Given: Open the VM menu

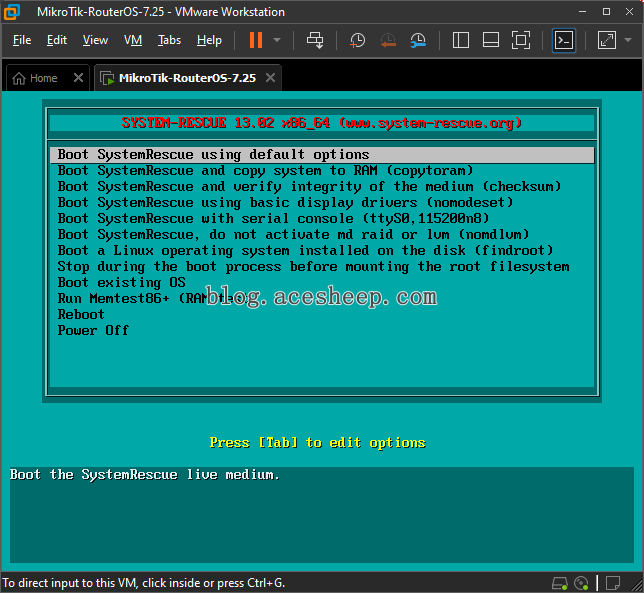Looking at the screenshot, I should point(133,40).
